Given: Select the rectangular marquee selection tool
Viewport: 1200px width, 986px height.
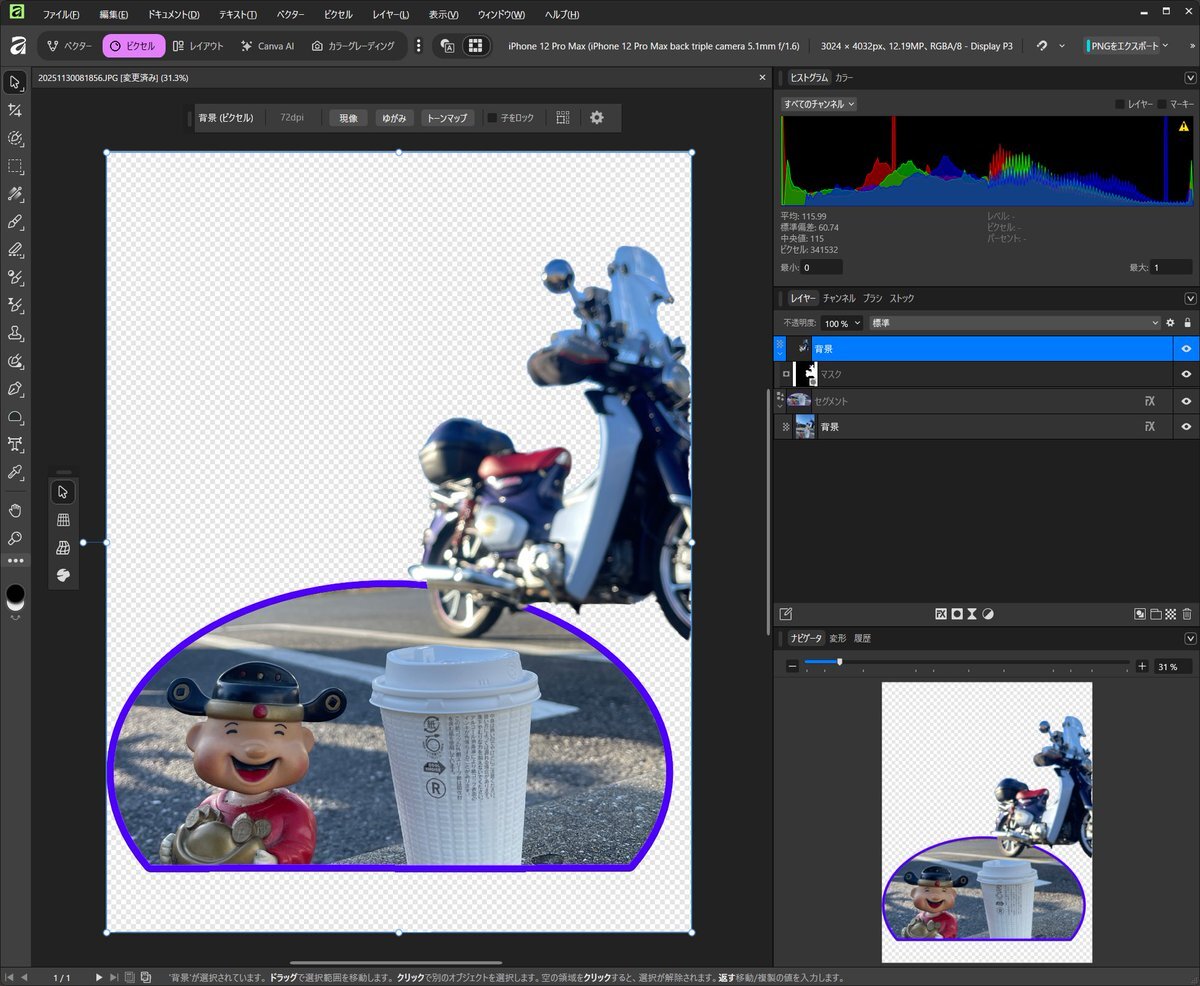Looking at the screenshot, I should tap(15, 166).
